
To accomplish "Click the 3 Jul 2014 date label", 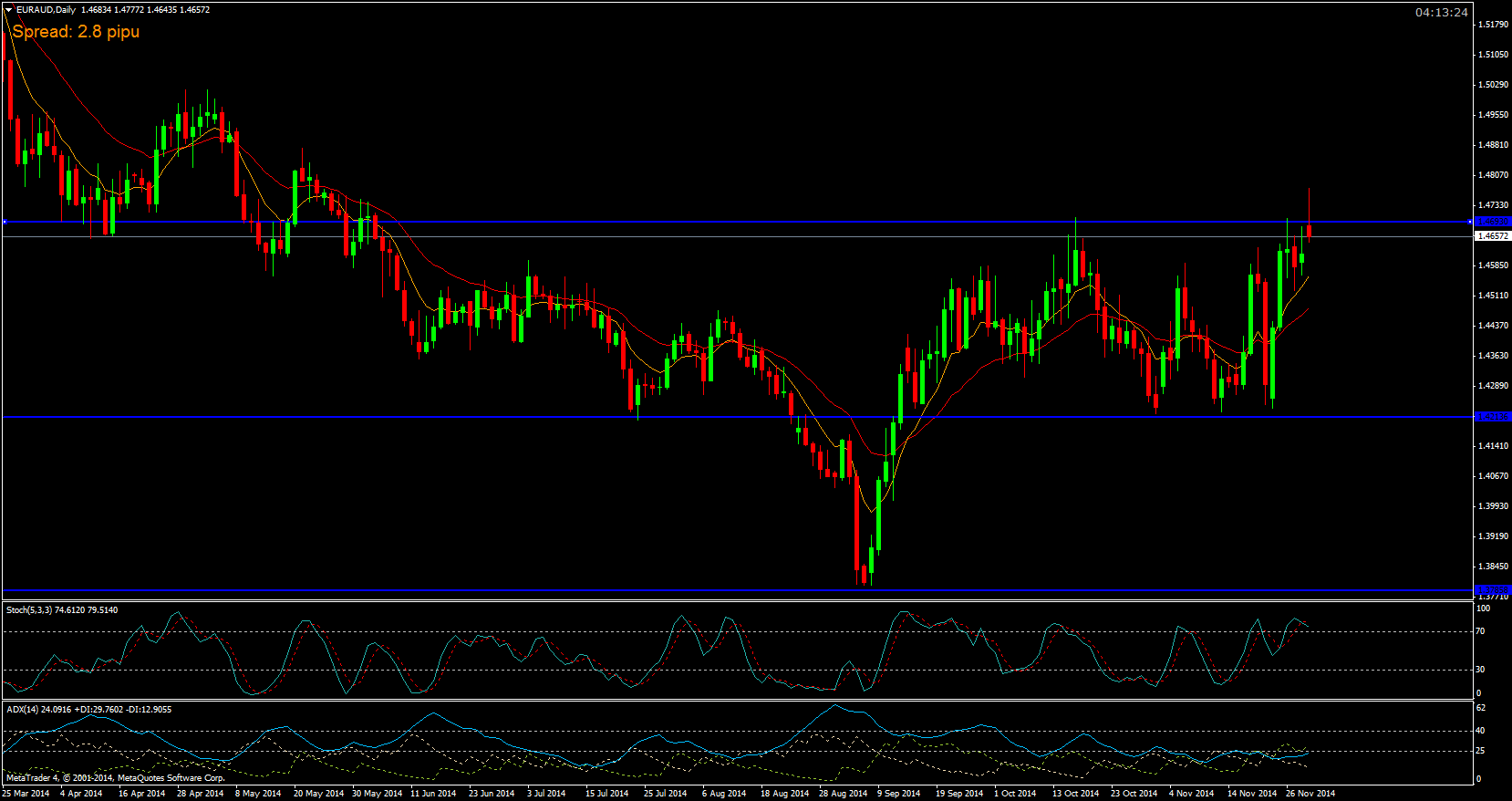I will click(546, 794).
